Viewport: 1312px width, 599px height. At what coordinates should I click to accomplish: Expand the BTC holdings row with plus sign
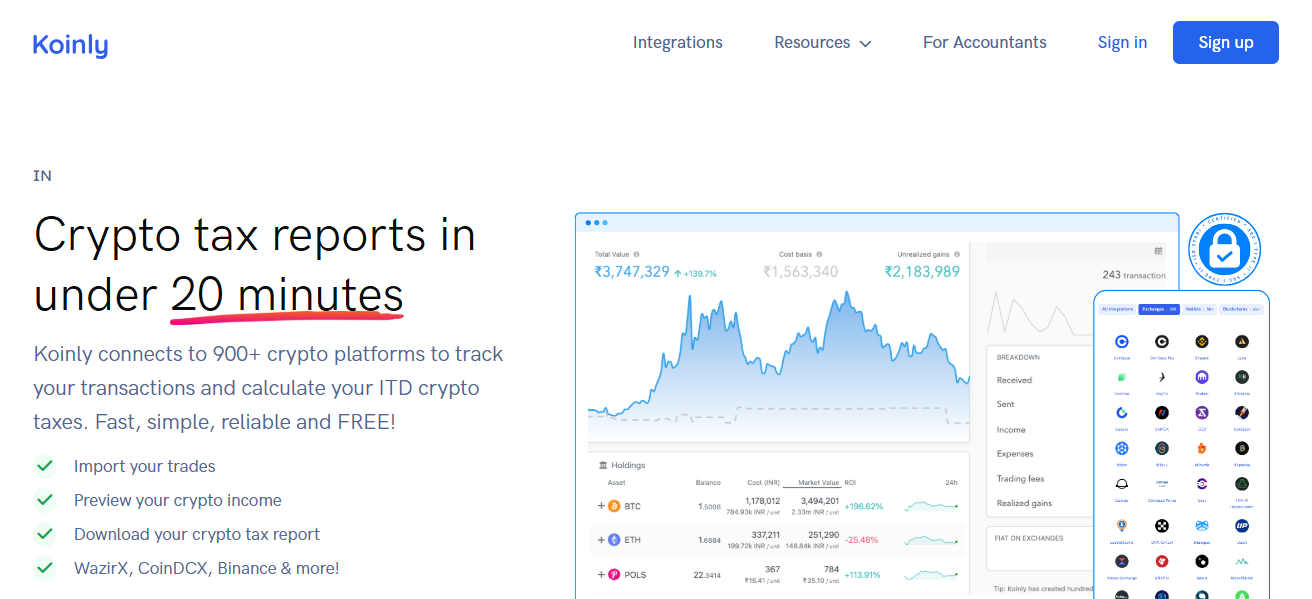[x=600, y=506]
